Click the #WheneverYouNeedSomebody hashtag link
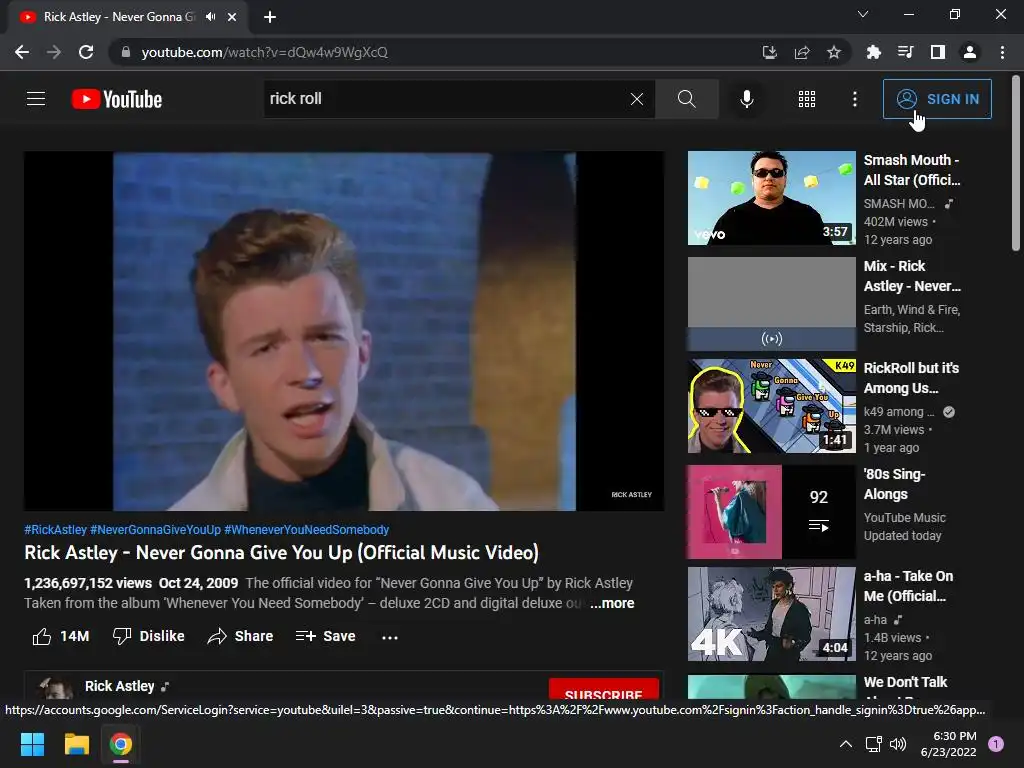 pyautogui.click(x=306, y=530)
